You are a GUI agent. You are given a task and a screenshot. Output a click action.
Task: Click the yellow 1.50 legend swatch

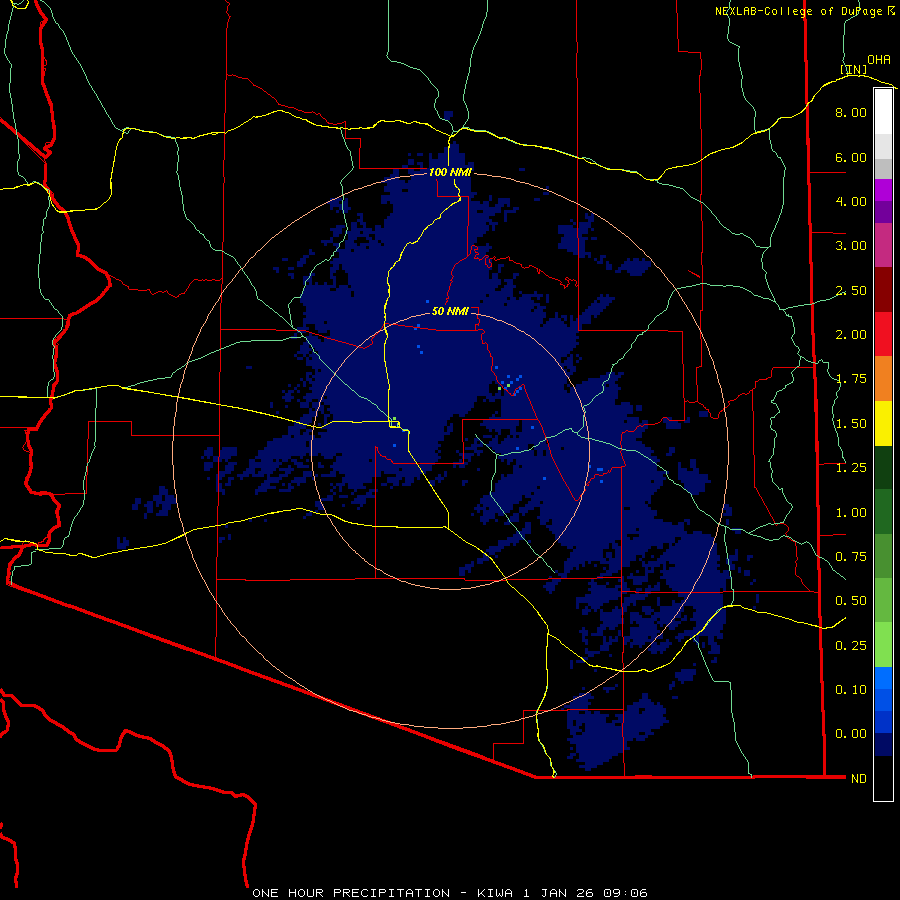coord(883,423)
